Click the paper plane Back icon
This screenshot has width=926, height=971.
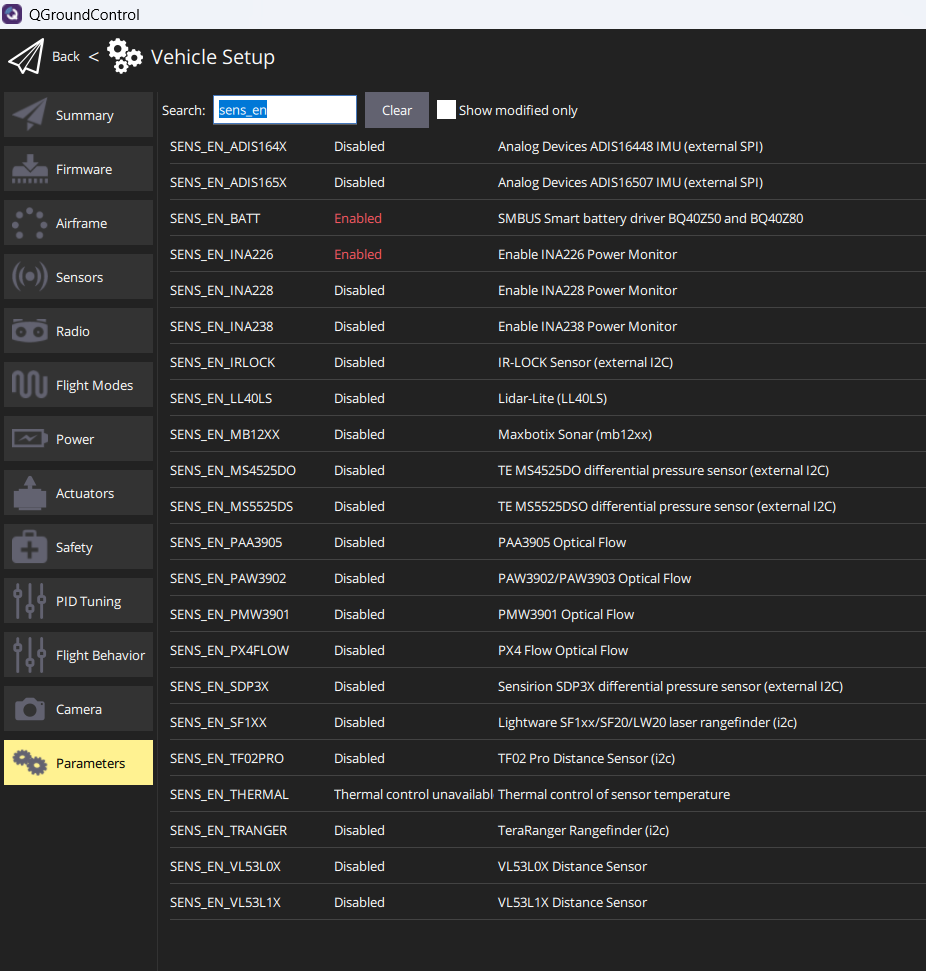point(26,57)
